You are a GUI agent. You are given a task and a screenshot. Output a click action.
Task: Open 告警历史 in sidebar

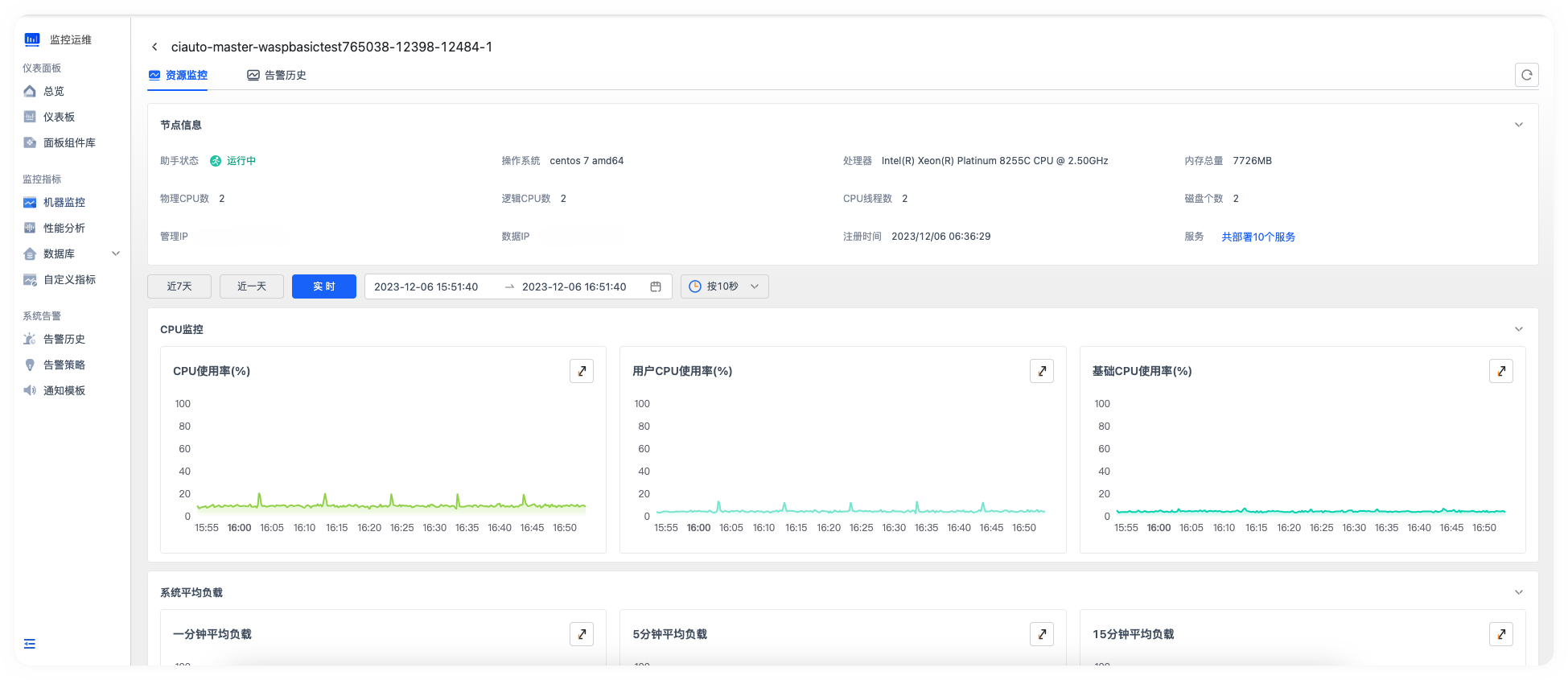click(64, 340)
